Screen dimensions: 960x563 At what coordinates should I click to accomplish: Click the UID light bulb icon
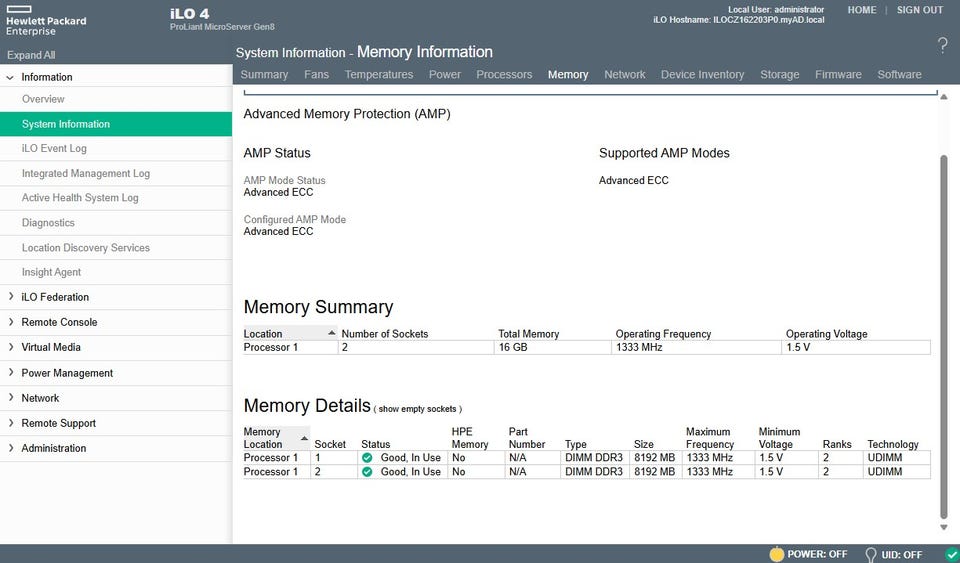870,554
